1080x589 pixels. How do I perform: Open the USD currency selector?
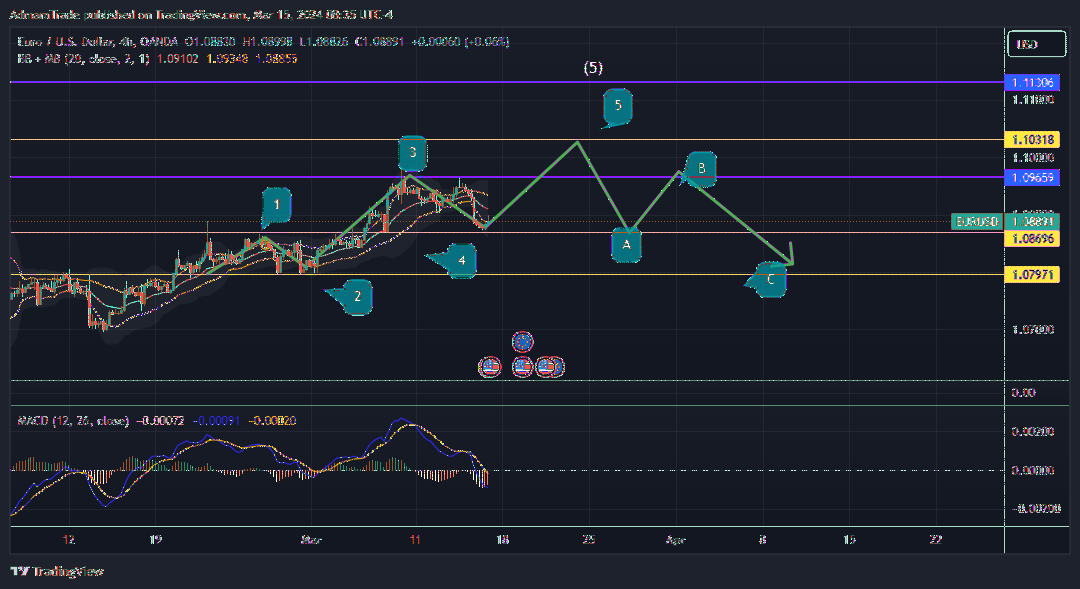[x=1036, y=44]
